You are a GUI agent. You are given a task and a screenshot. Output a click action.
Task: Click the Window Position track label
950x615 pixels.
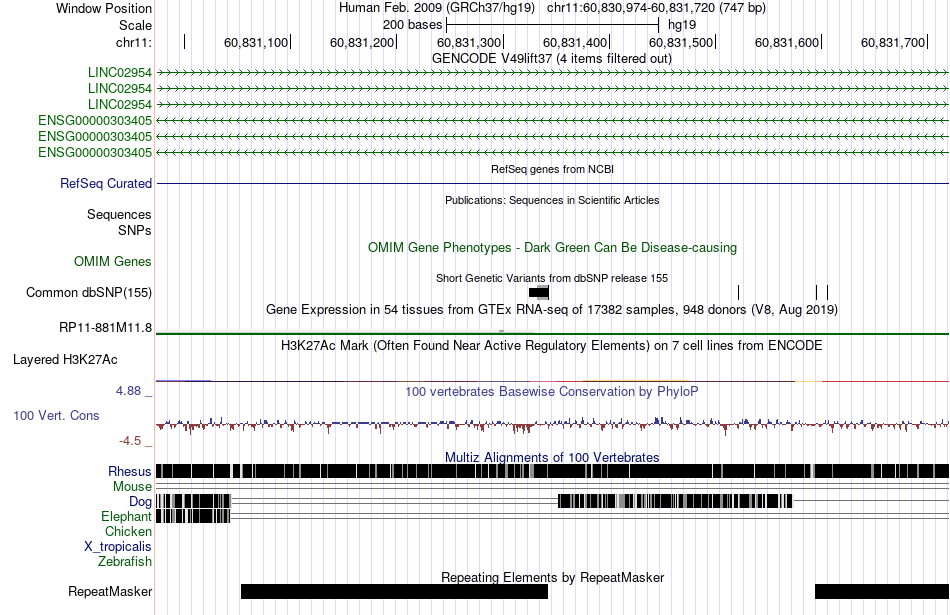[104, 8]
